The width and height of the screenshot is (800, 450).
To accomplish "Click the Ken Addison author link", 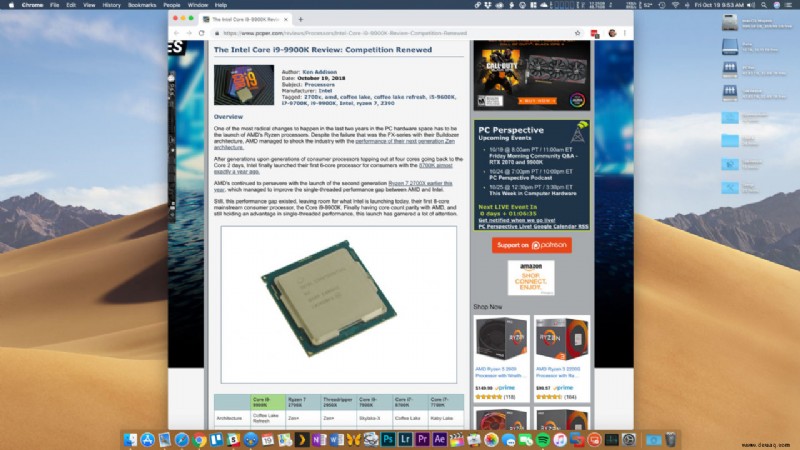I will coord(319,72).
